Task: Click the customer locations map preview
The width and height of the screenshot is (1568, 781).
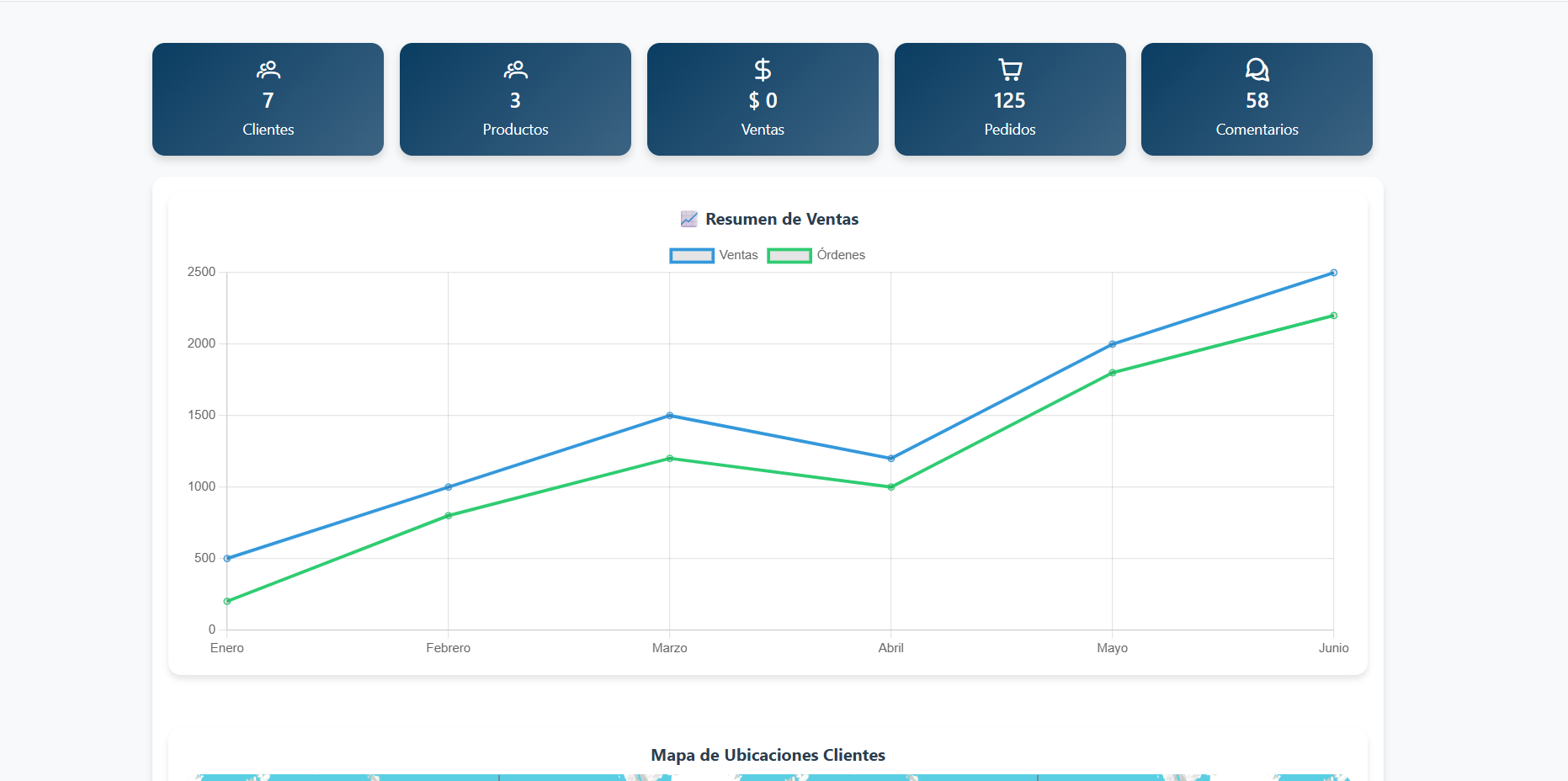Action: click(768, 777)
